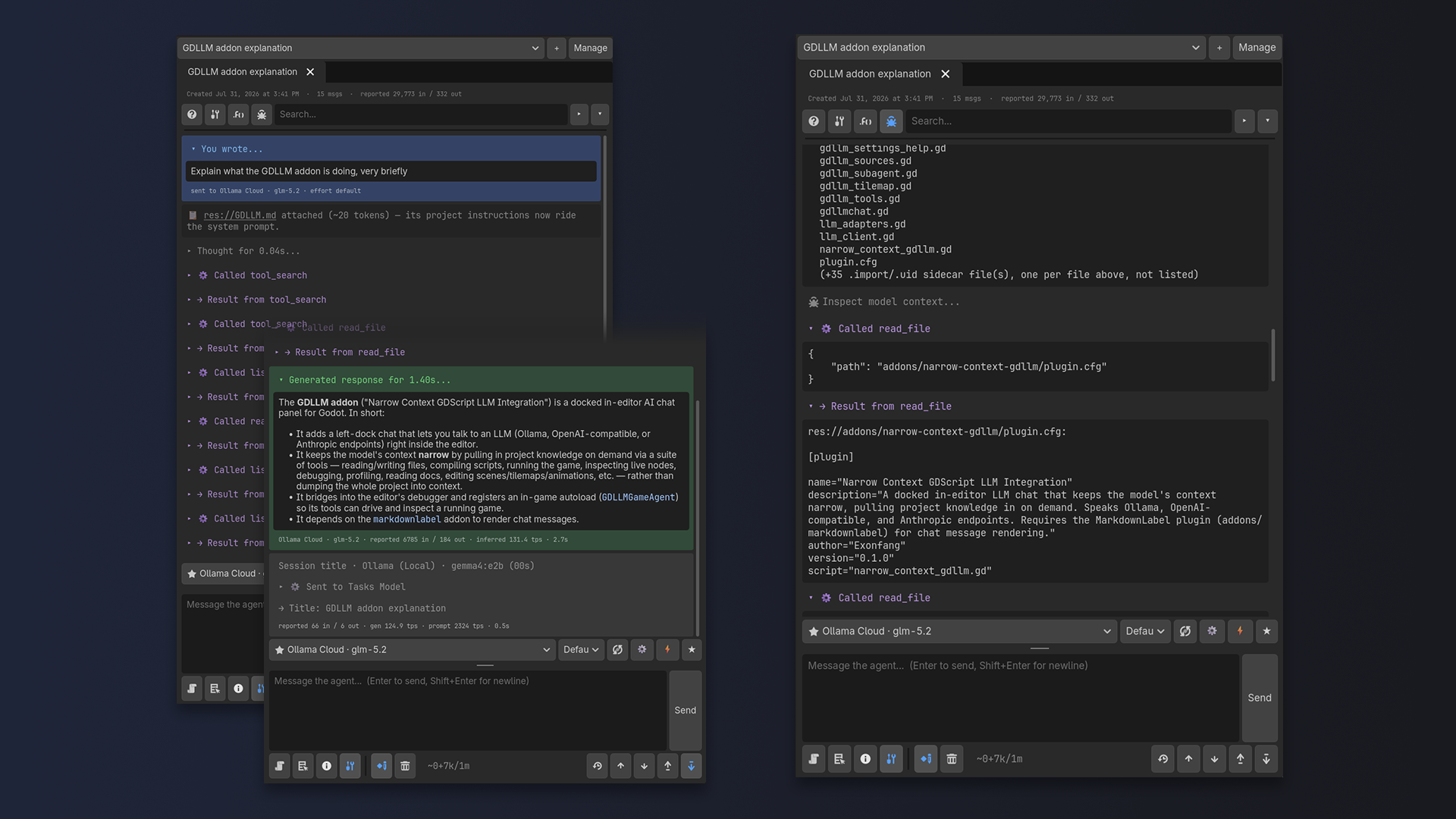Click the tools wrench icon in the left panel's top toolbar
This screenshot has width=1456, height=819.
pos(215,115)
